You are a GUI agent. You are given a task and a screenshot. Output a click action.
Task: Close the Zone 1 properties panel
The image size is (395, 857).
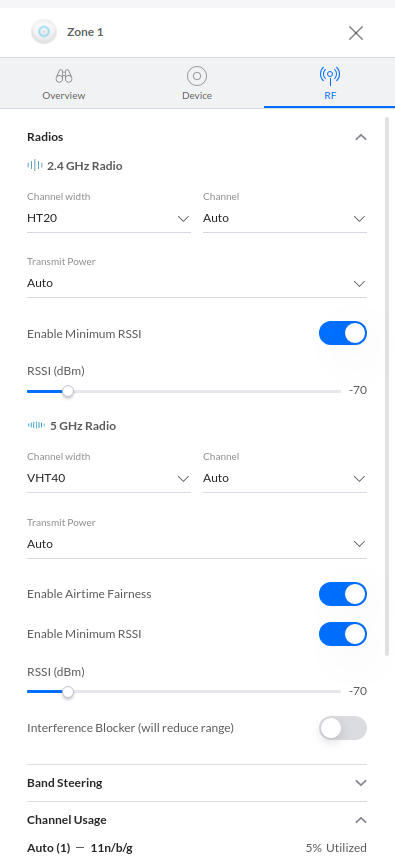[356, 33]
